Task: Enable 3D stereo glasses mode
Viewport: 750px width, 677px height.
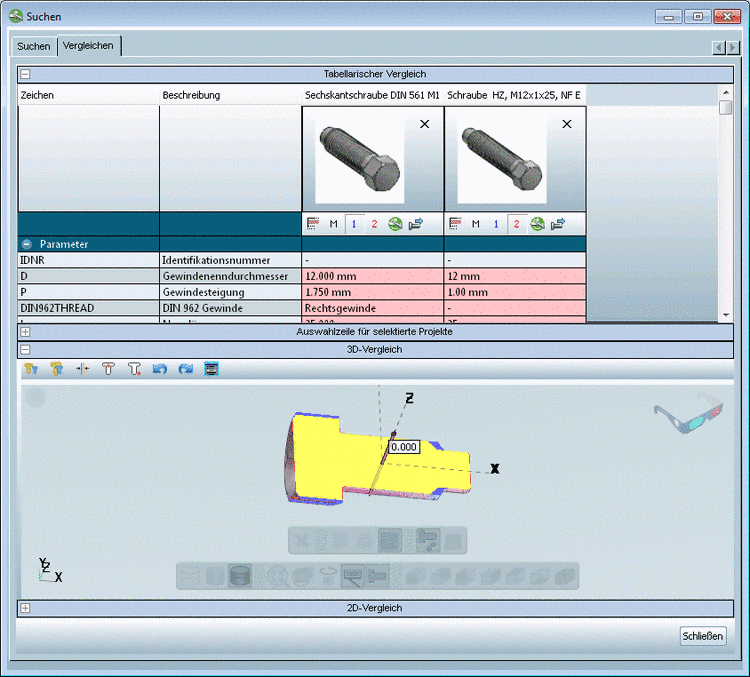Action: (x=689, y=412)
